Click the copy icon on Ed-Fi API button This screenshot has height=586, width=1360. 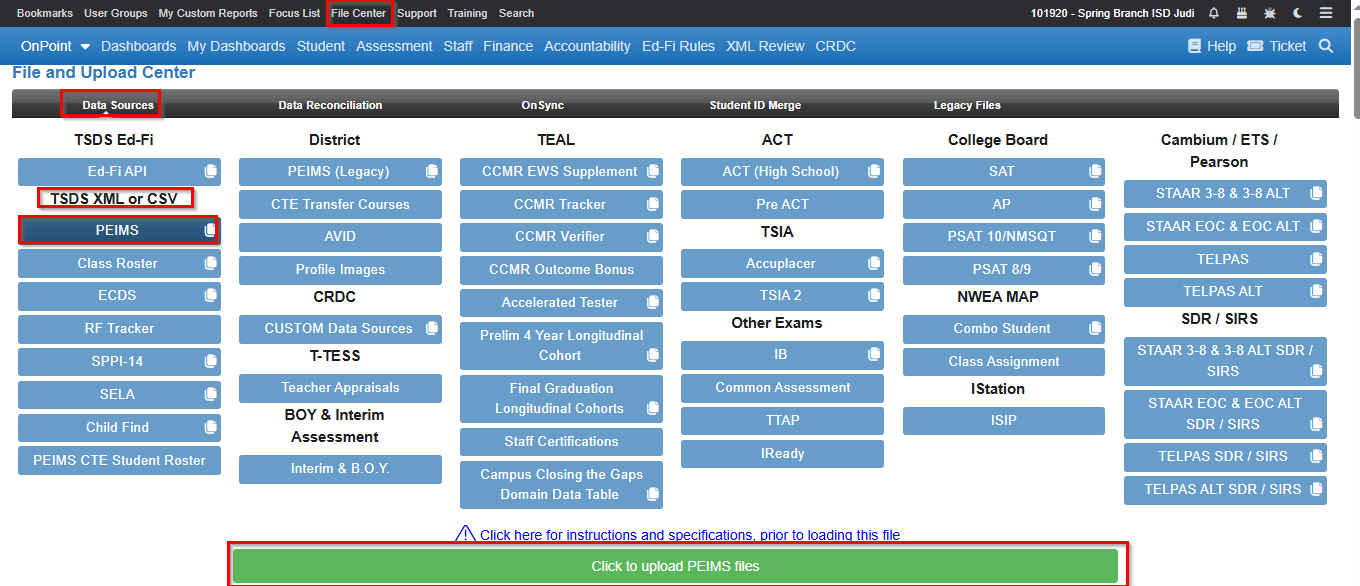pyautogui.click(x=210, y=172)
